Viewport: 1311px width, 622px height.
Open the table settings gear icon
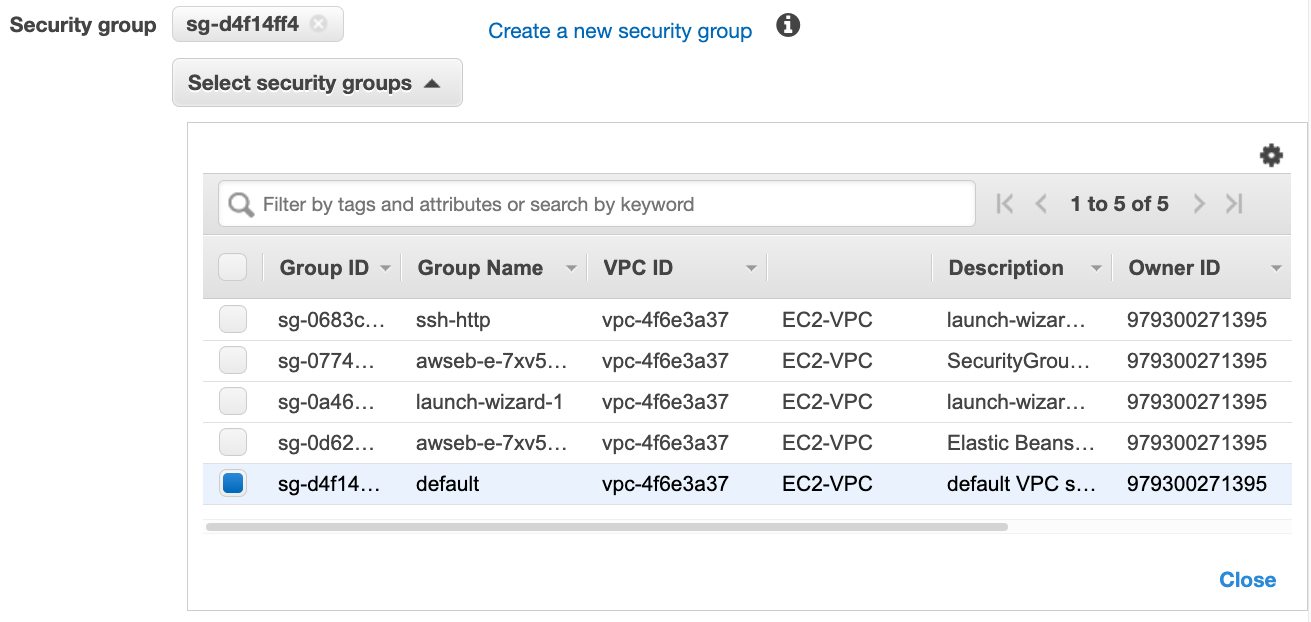1271,155
